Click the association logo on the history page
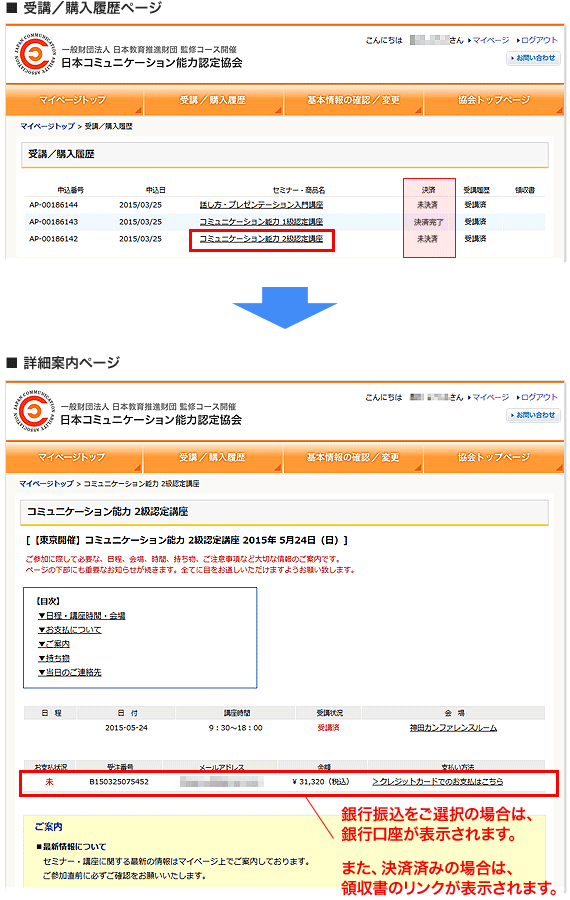 click(34, 56)
